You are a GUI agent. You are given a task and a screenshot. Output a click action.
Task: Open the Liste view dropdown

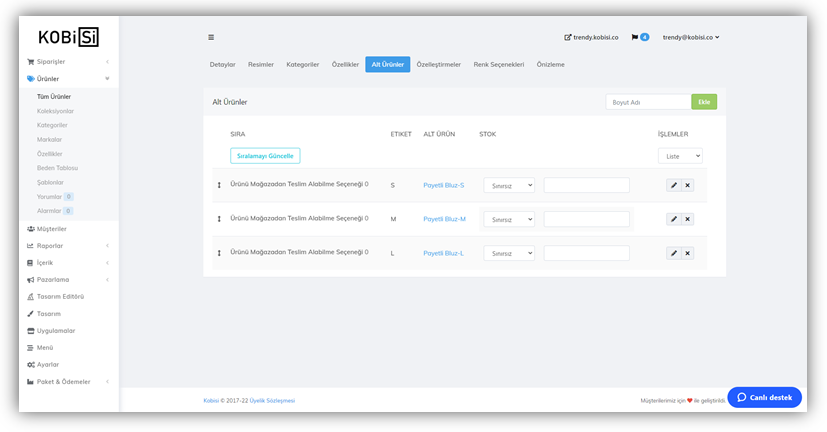pyautogui.click(x=680, y=156)
